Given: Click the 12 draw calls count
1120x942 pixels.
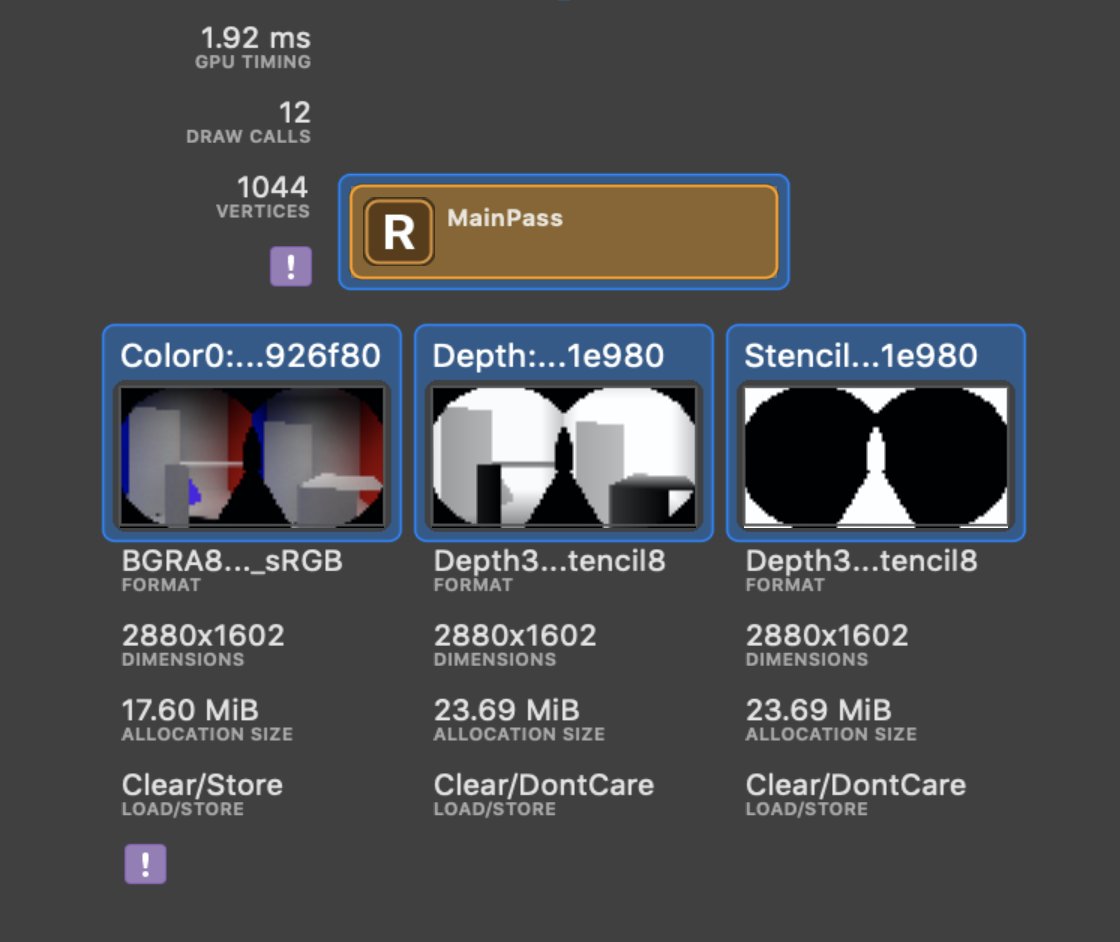Looking at the screenshot, I should [295, 112].
